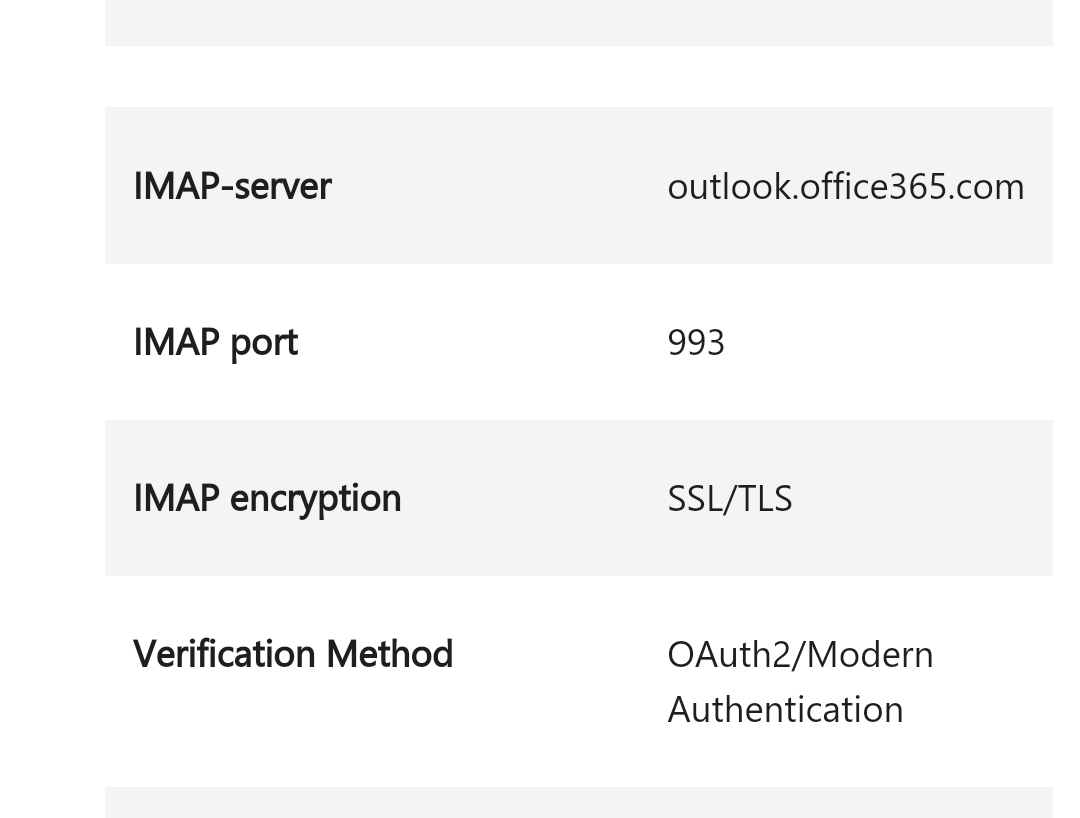Click the IMAP encryption row label
The height and width of the screenshot is (818, 1080).
[x=267, y=498]
